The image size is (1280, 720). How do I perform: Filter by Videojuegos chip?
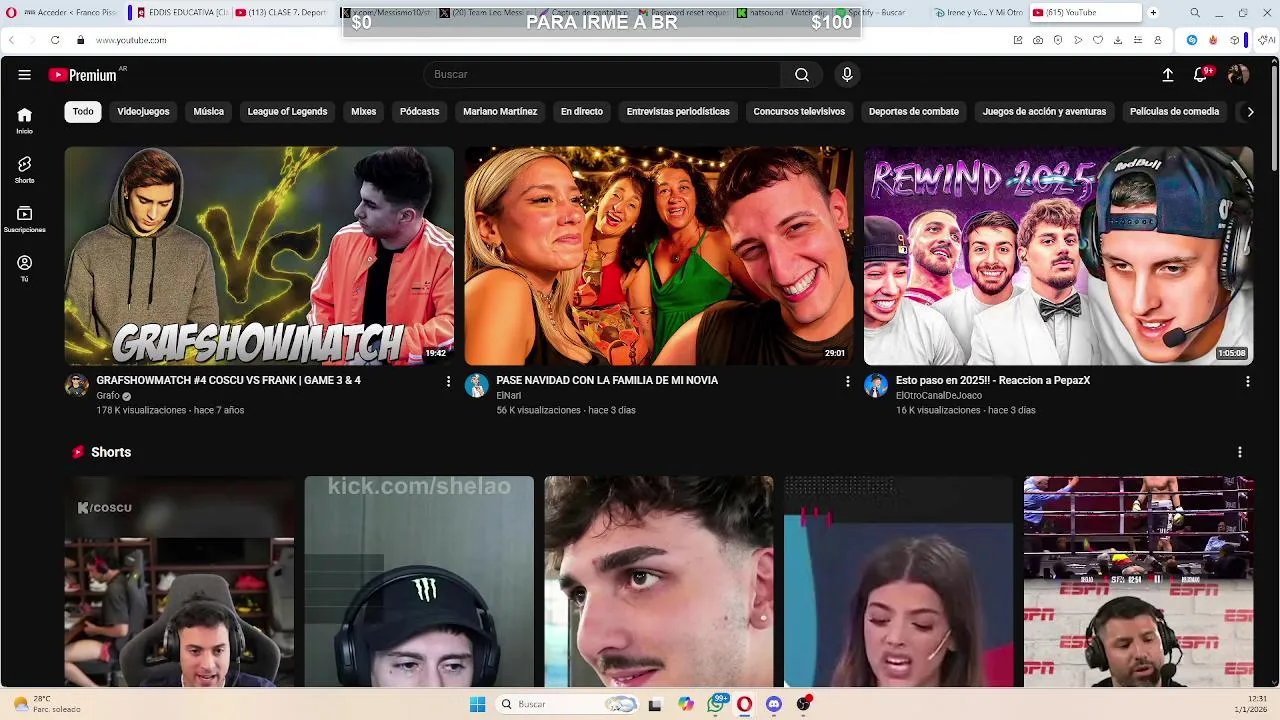143,112
